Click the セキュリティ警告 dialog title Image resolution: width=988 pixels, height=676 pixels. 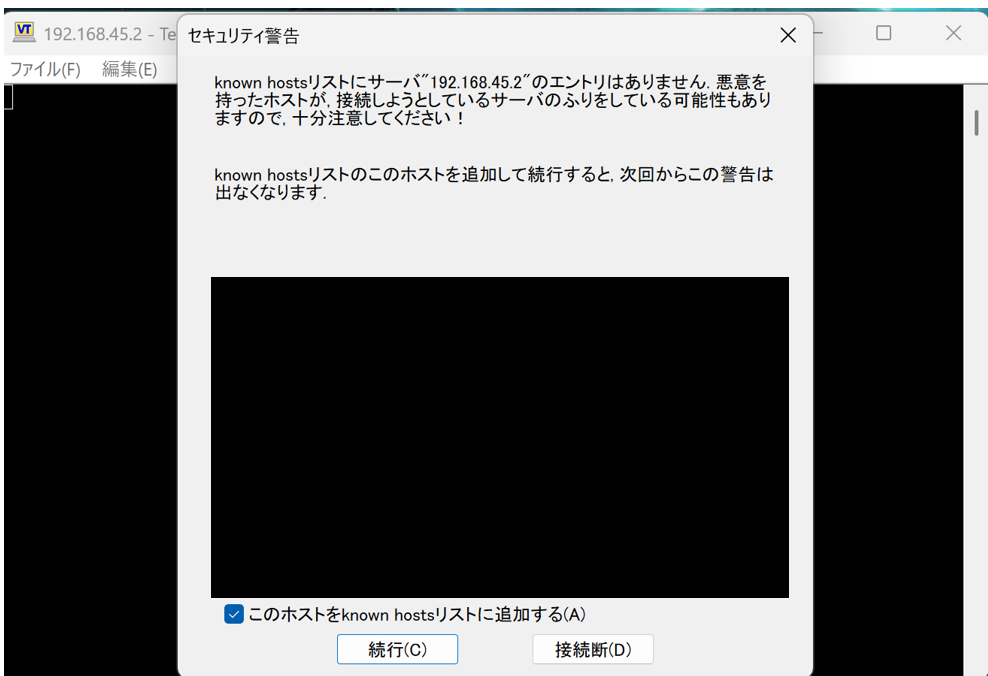coord(244,36)
